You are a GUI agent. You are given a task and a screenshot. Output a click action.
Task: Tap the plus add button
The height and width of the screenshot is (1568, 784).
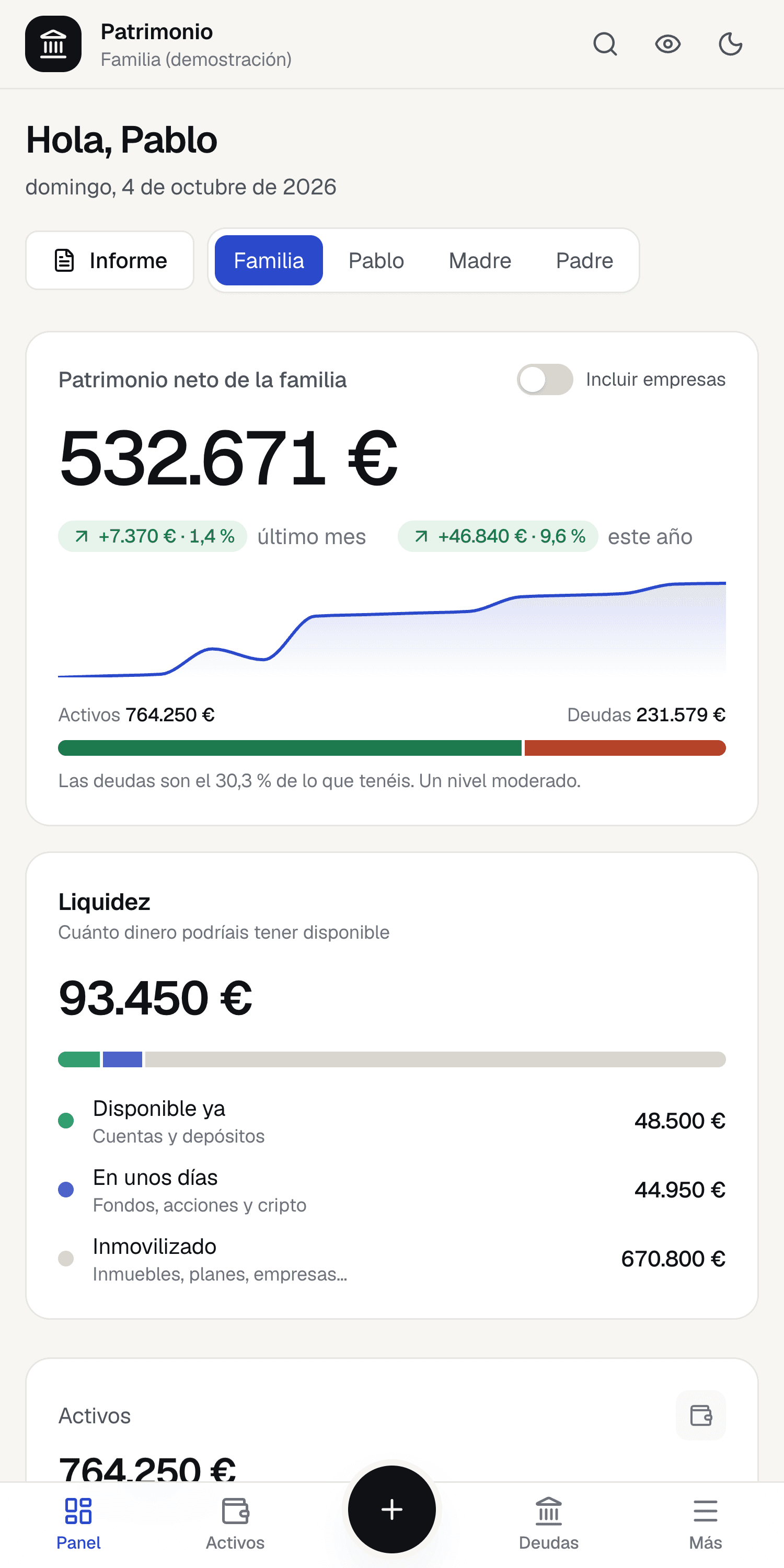pyautogui.click(x=392, y=1509)
